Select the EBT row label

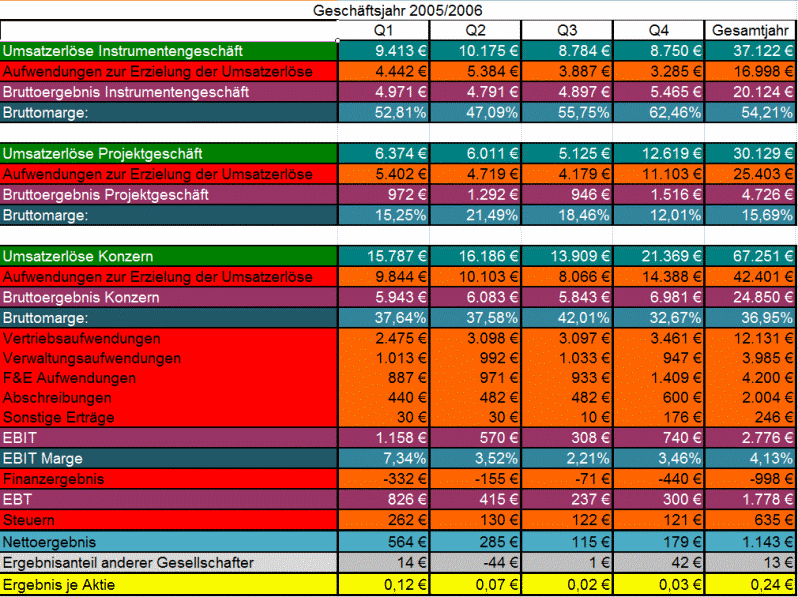point(169,499)
